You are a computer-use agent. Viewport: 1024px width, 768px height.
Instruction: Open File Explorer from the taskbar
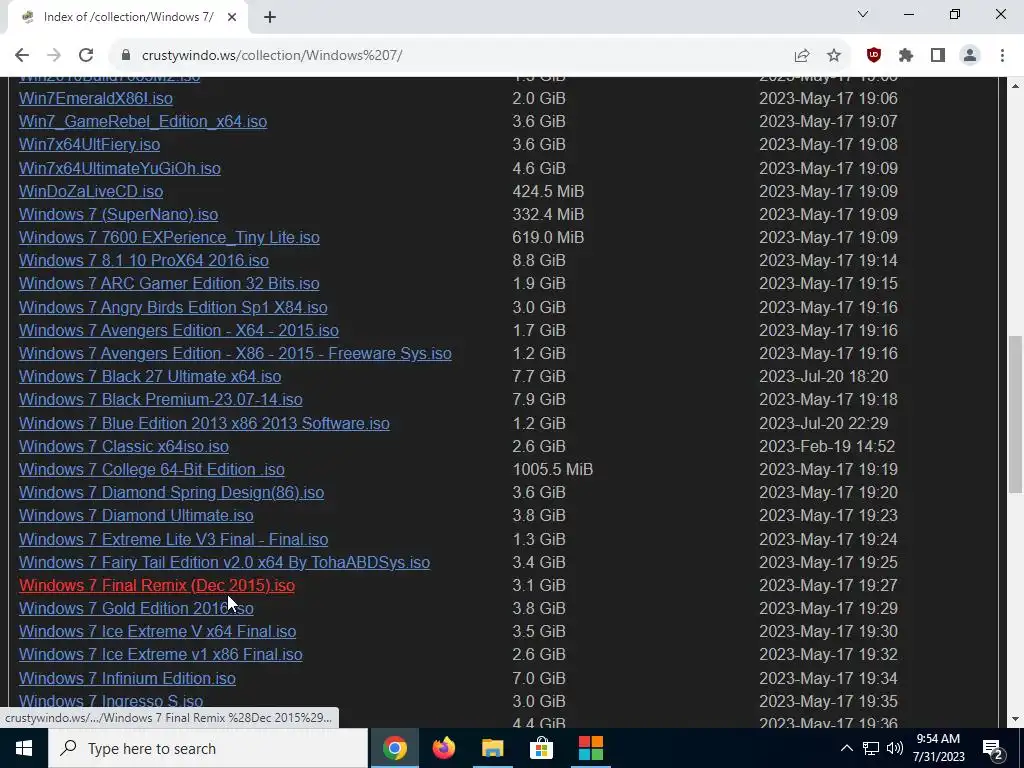coord(492,748)
